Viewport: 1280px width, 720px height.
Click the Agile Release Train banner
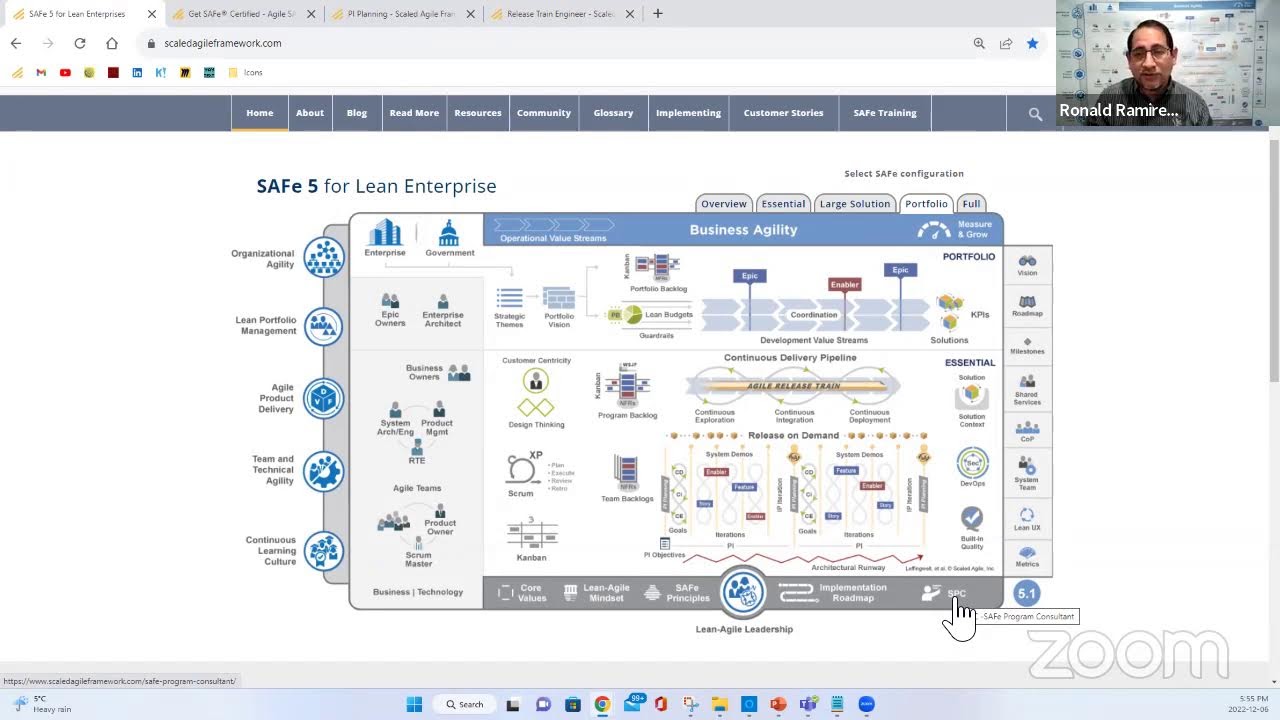(794, 386)
